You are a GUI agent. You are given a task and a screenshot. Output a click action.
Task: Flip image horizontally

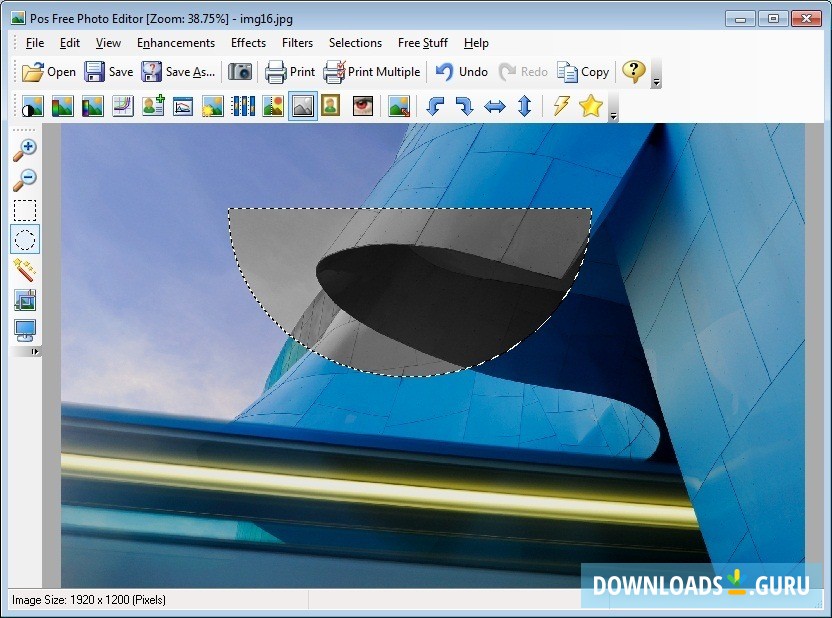pyautogui.click(x=495, y=106)
